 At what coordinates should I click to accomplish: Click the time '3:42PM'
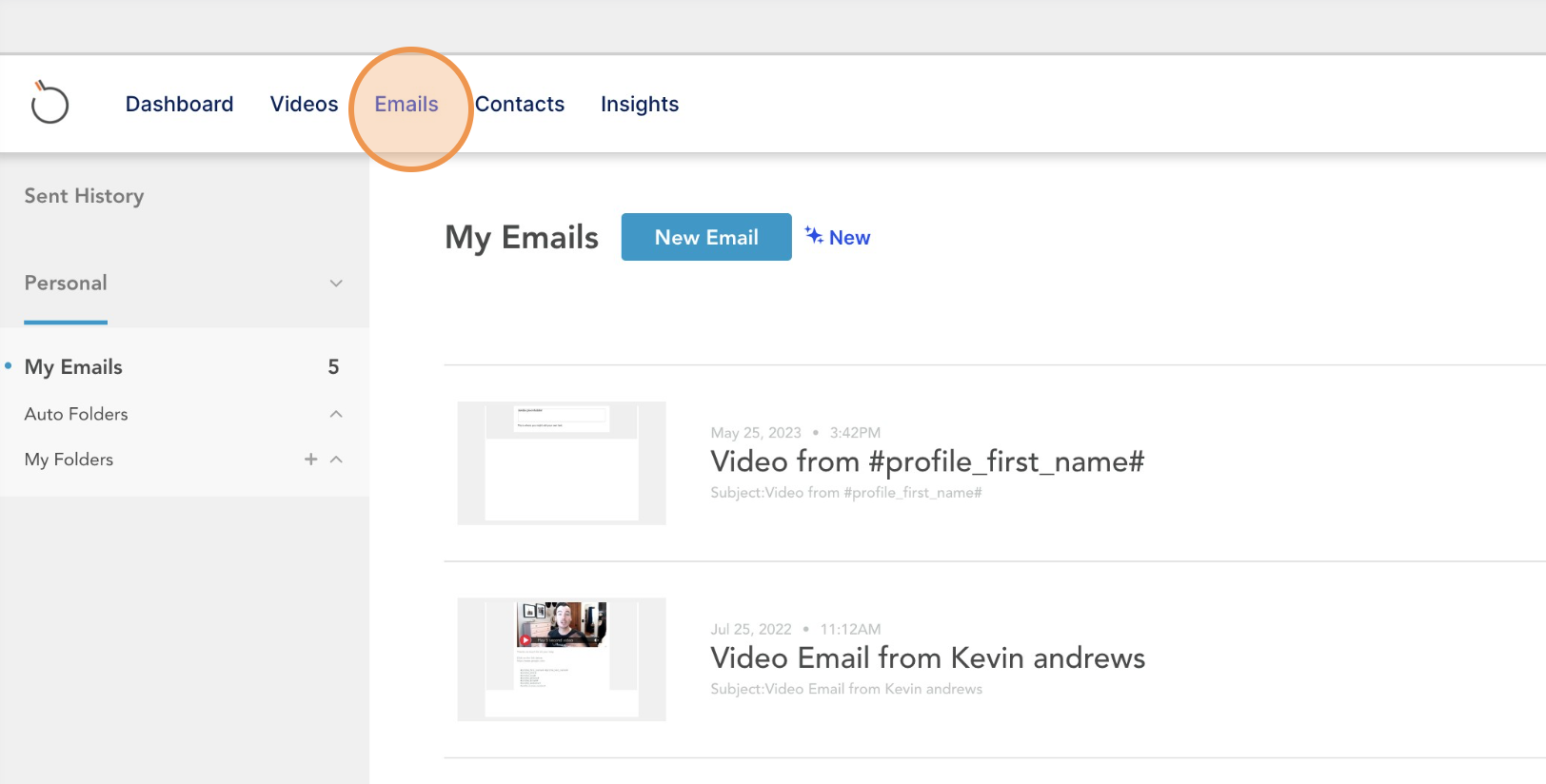855,433
